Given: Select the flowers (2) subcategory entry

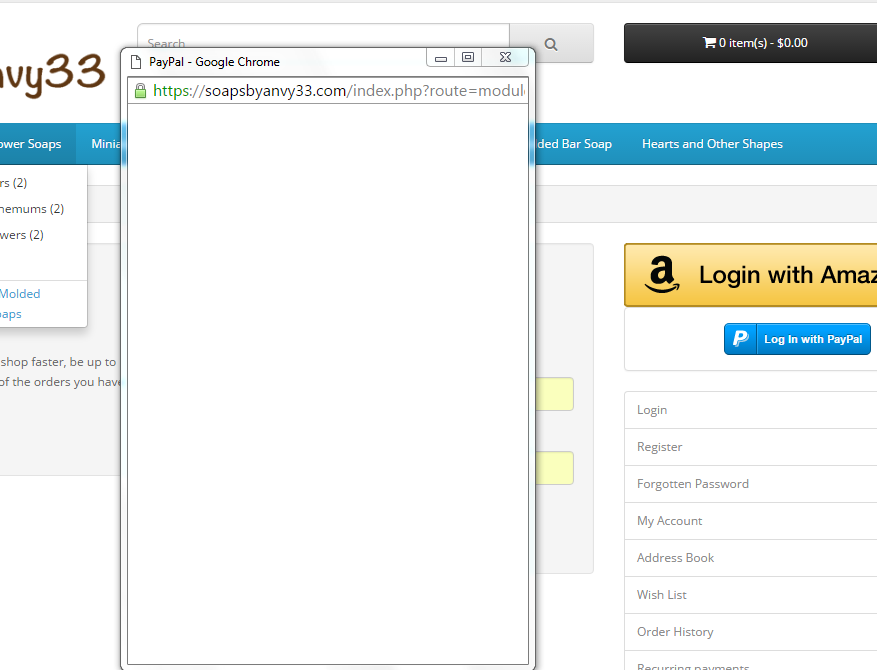Looking at the screenshot, I should tap(22, 235).
